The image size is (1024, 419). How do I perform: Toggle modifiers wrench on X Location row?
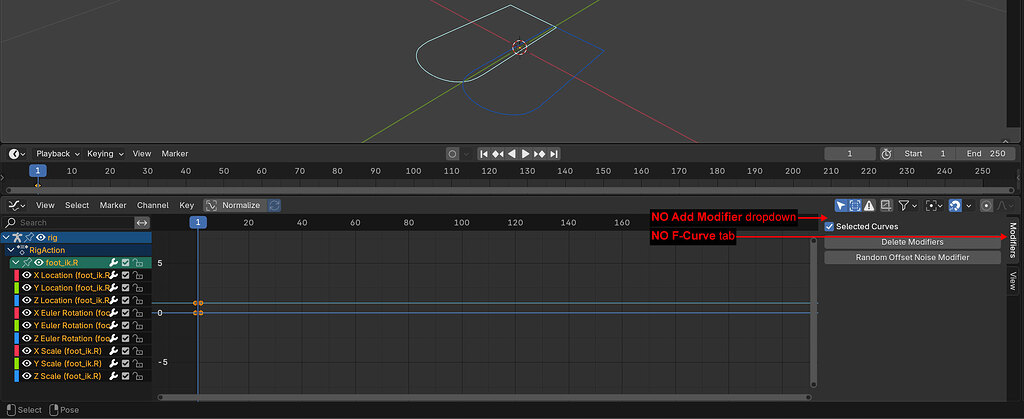[x=114, y=275]
